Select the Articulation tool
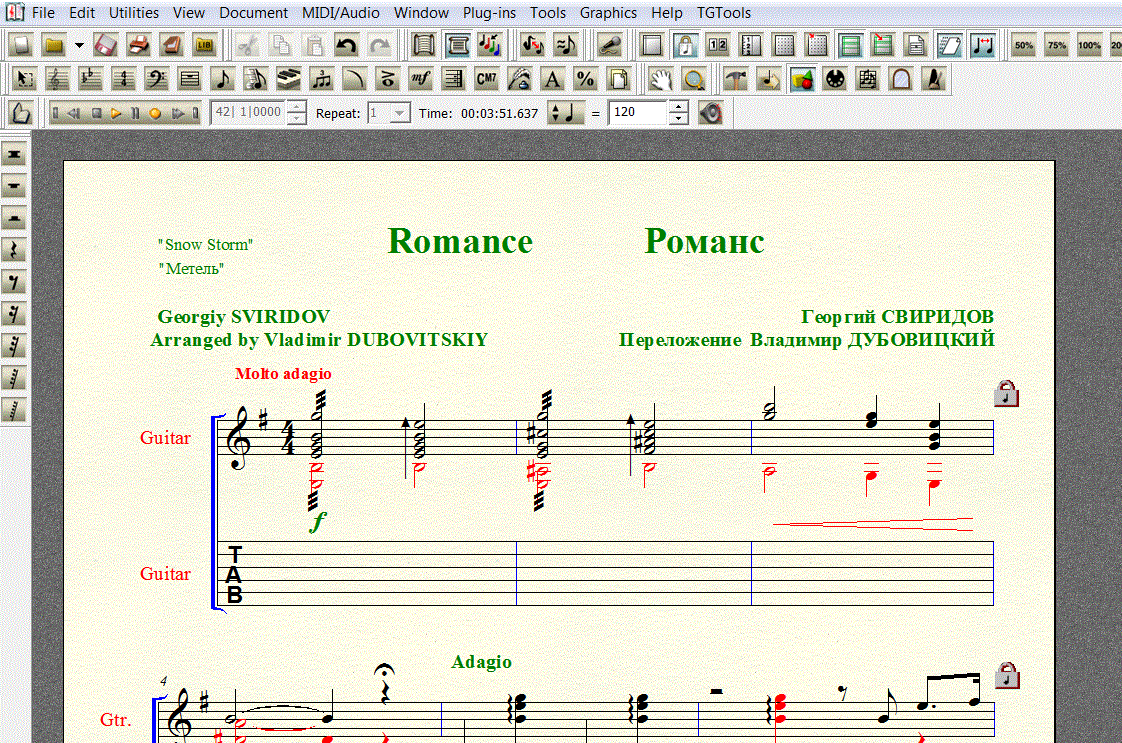The height and width of the screenshot is (743, 1122). click(x=387, y=79)
